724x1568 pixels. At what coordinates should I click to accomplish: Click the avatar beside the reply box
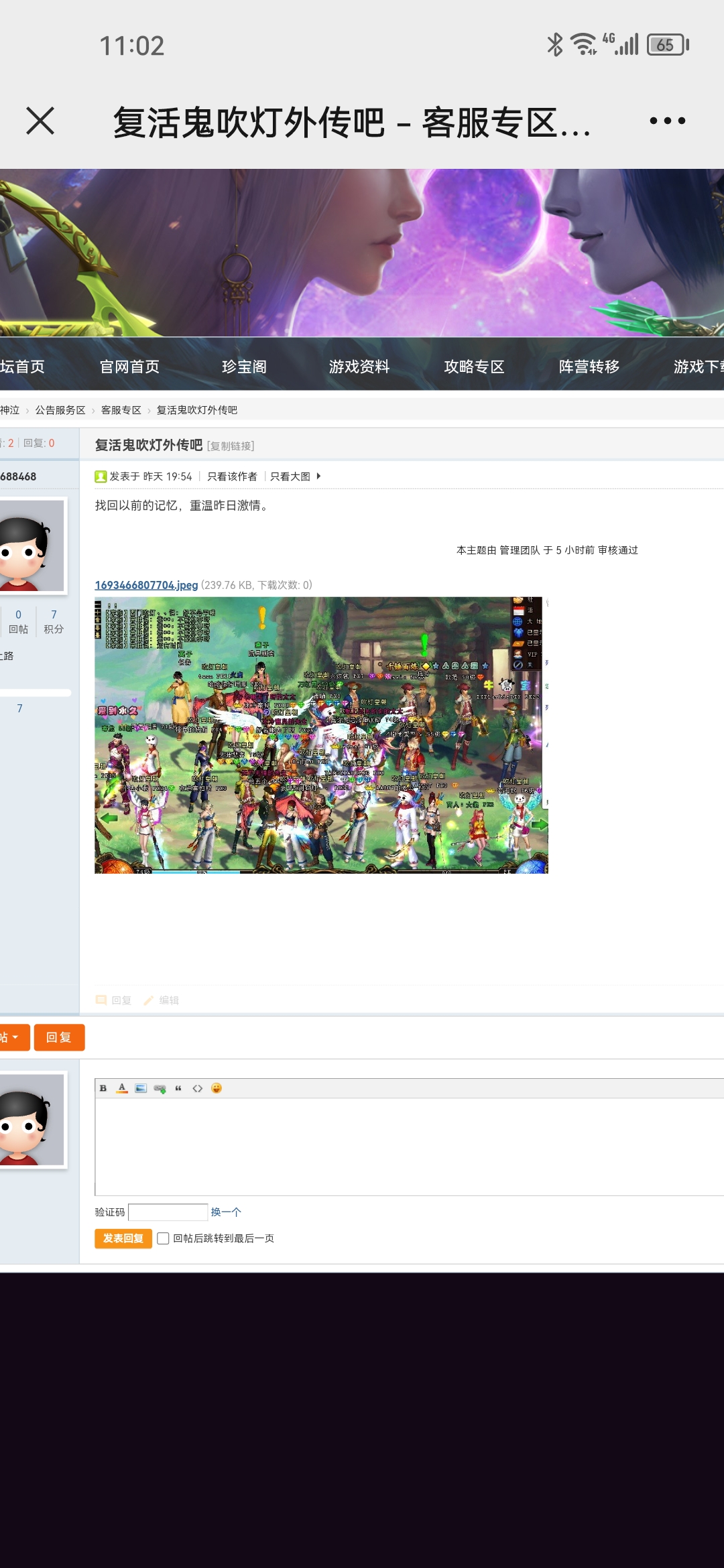tap(32, 1120)
